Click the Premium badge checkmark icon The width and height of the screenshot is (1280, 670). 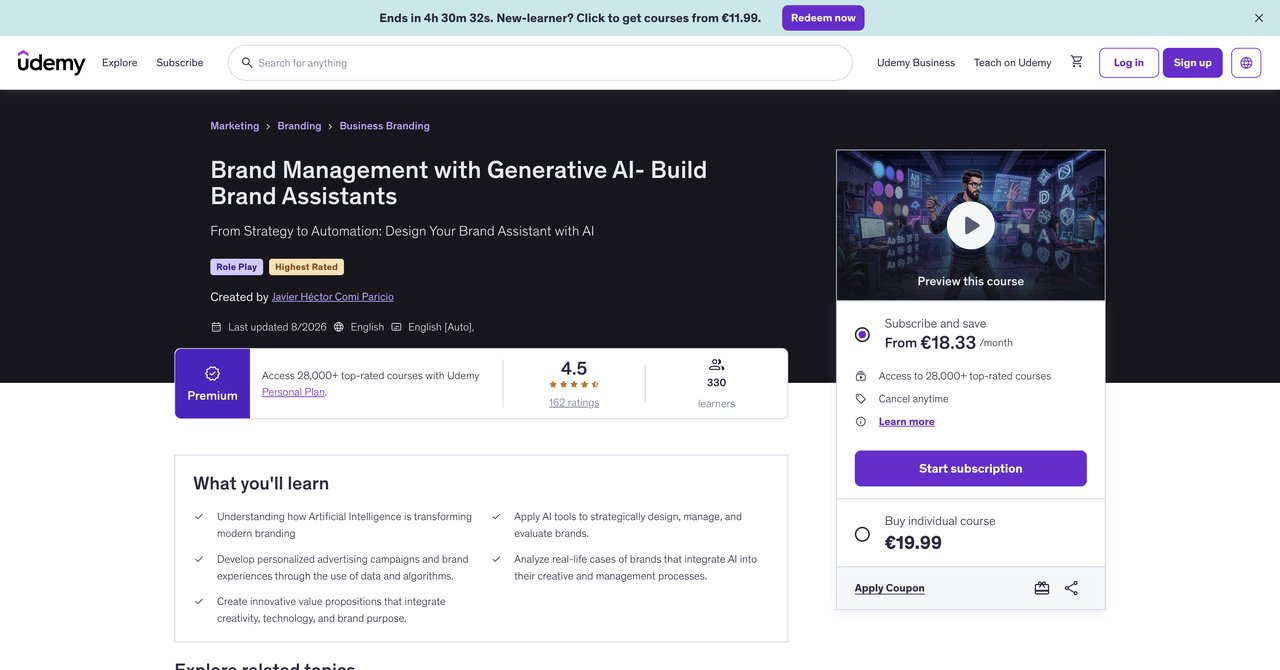coord(212,373)
